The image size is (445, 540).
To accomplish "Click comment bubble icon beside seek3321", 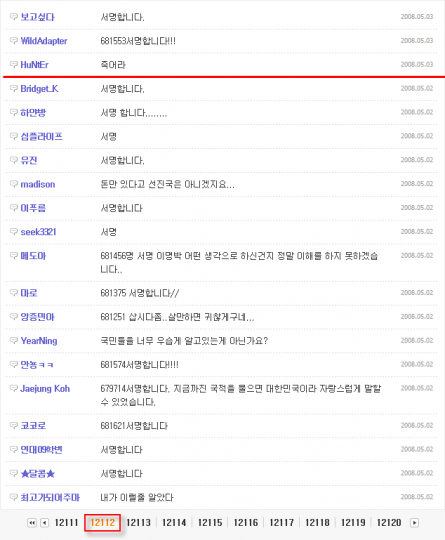I will pyautogui.click(x=13, y=232).
